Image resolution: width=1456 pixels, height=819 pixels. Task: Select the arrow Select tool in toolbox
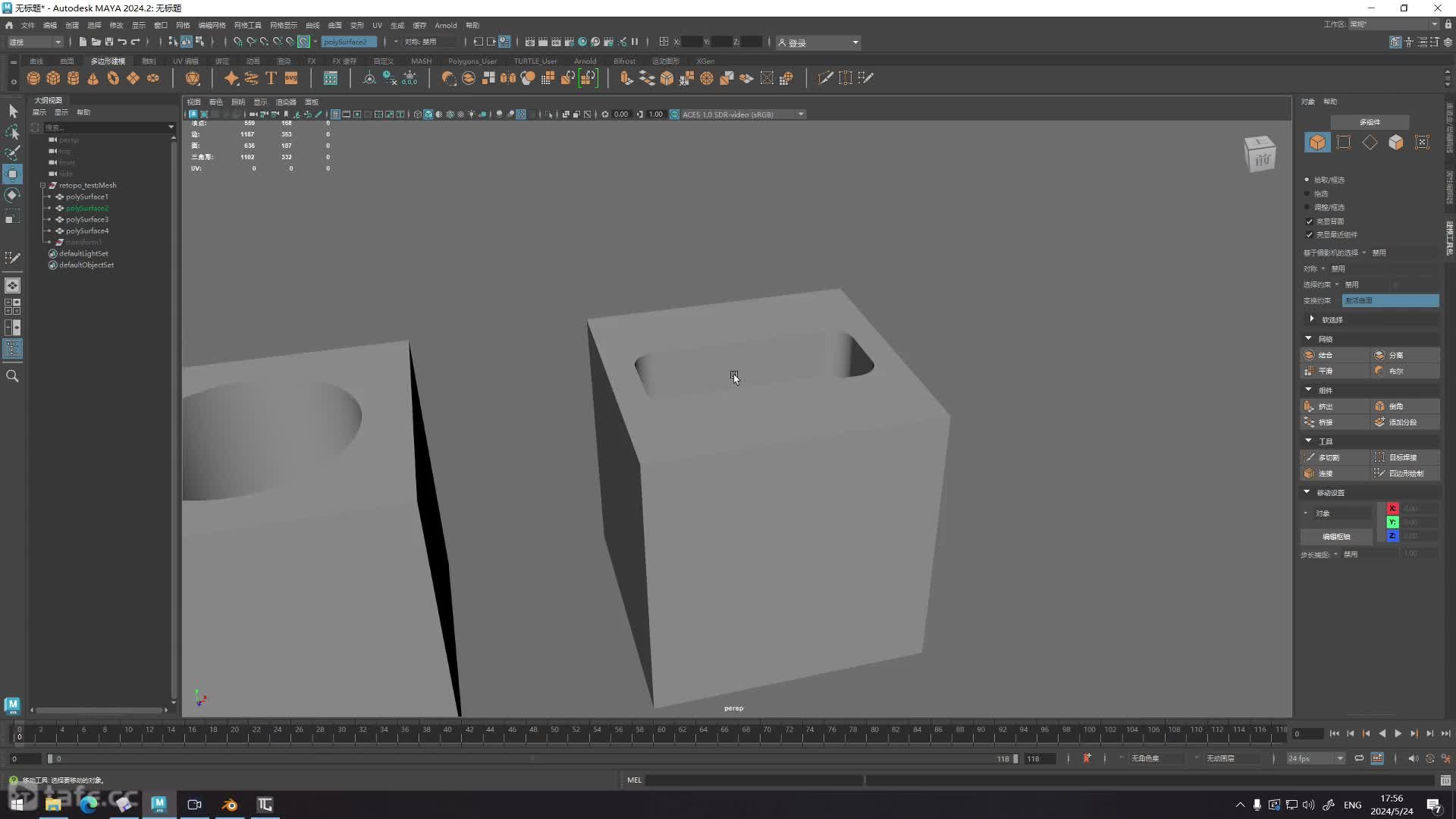click(13, 111)
